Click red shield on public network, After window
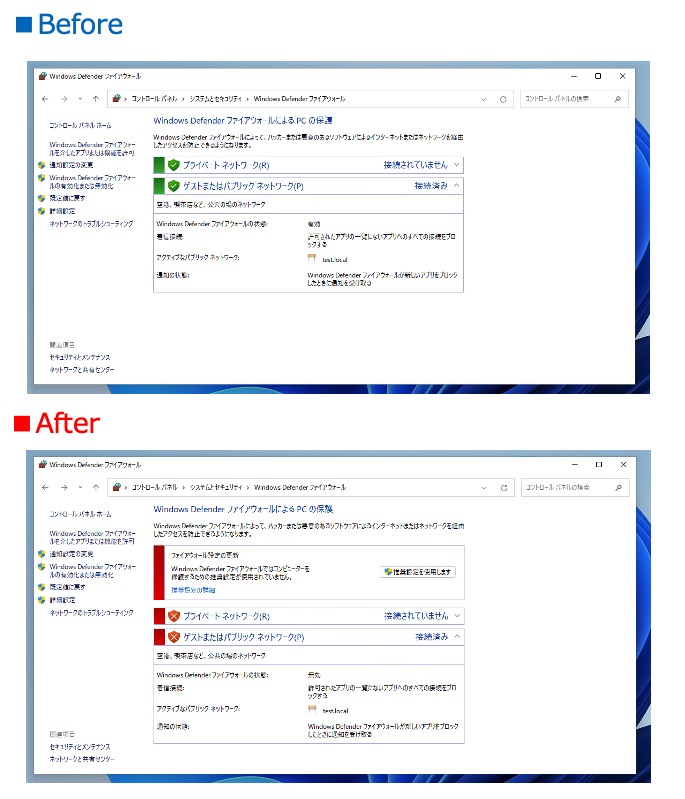 tap(174, 637)
